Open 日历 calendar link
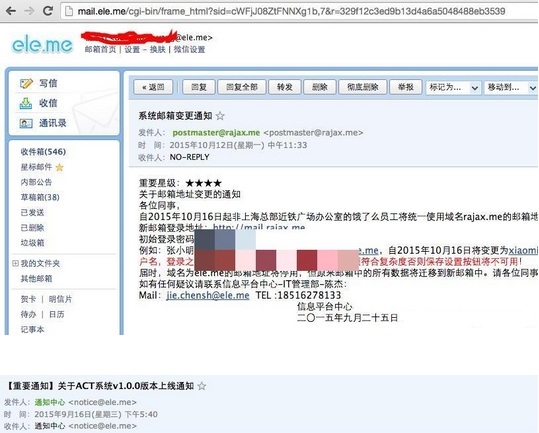 57,314
